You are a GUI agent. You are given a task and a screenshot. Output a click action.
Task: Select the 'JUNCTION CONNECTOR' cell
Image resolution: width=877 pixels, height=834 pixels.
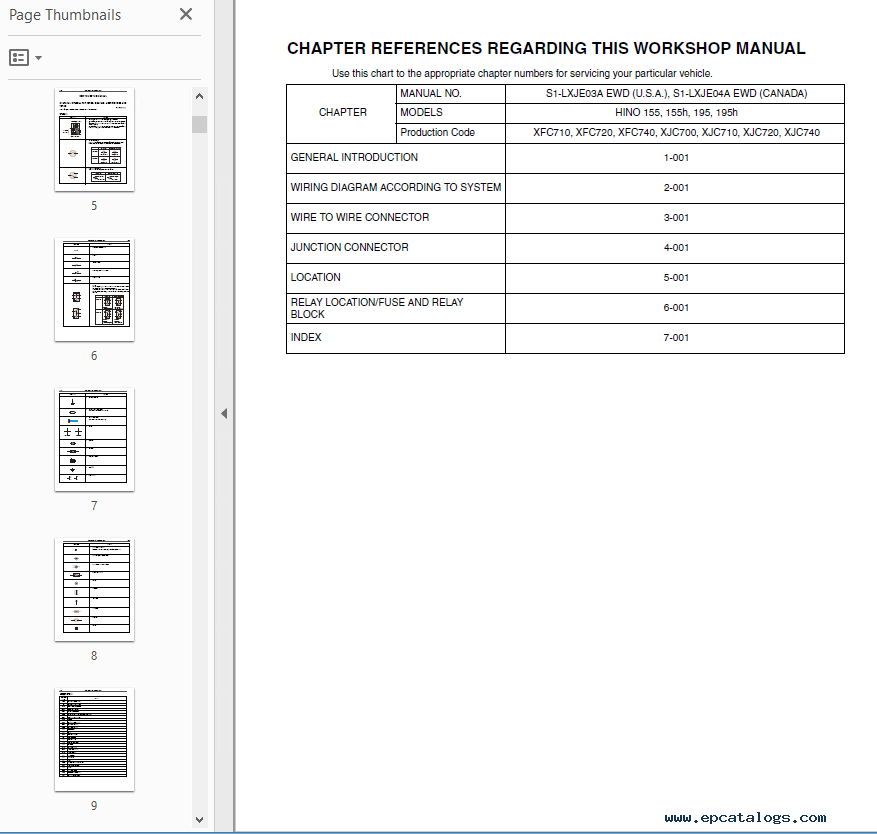tap(396, 248)
